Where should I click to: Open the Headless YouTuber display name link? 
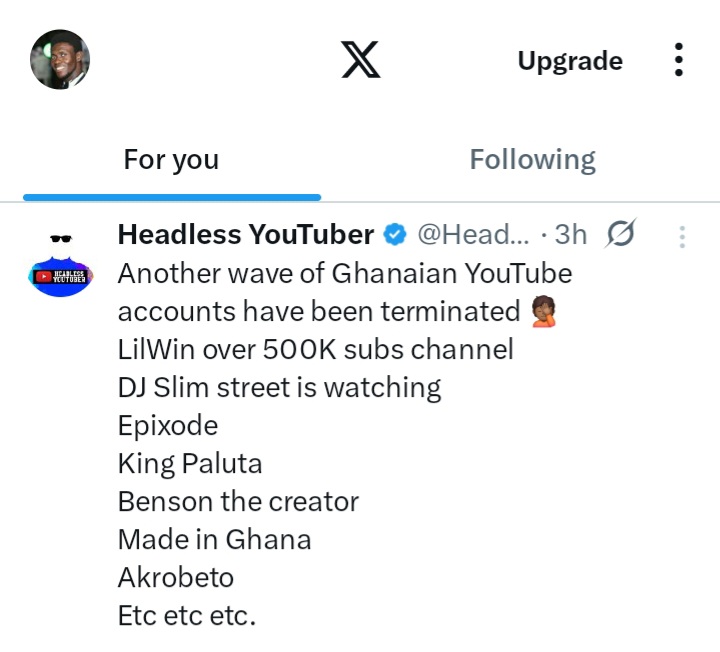pos(246,234)
